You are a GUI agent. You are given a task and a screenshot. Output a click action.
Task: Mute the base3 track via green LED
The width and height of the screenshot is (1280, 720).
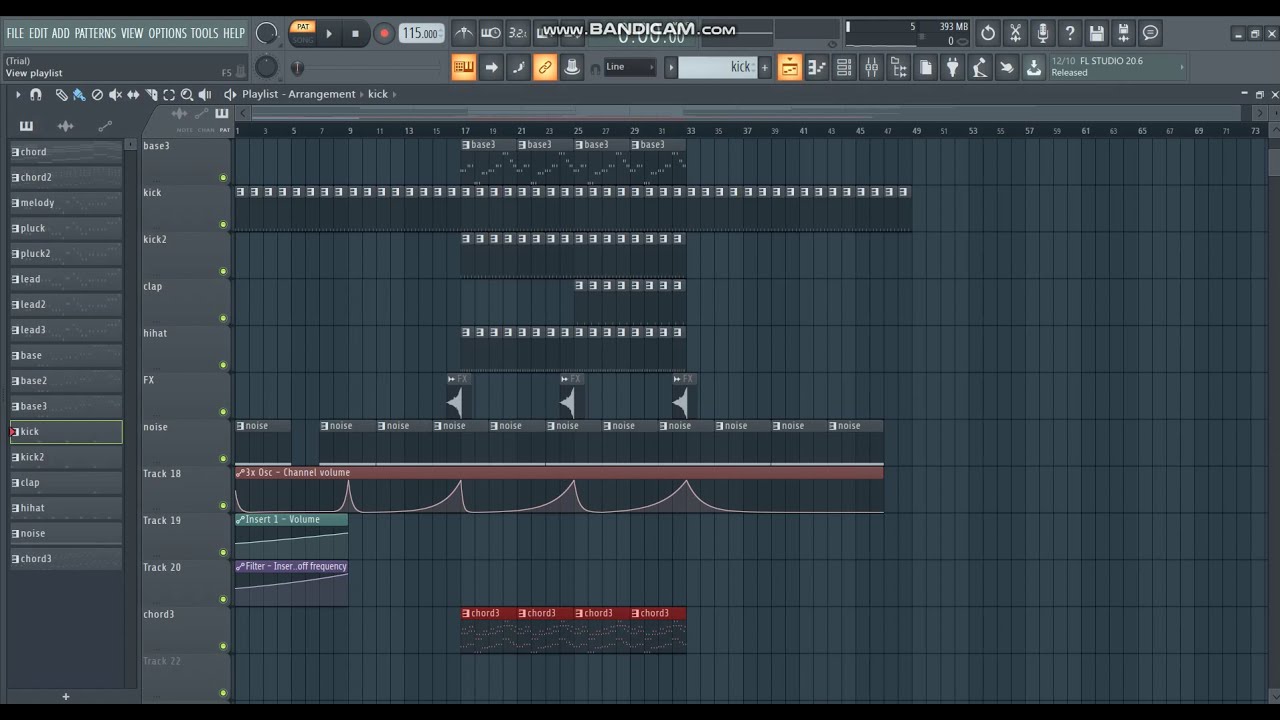click(223, 178)
